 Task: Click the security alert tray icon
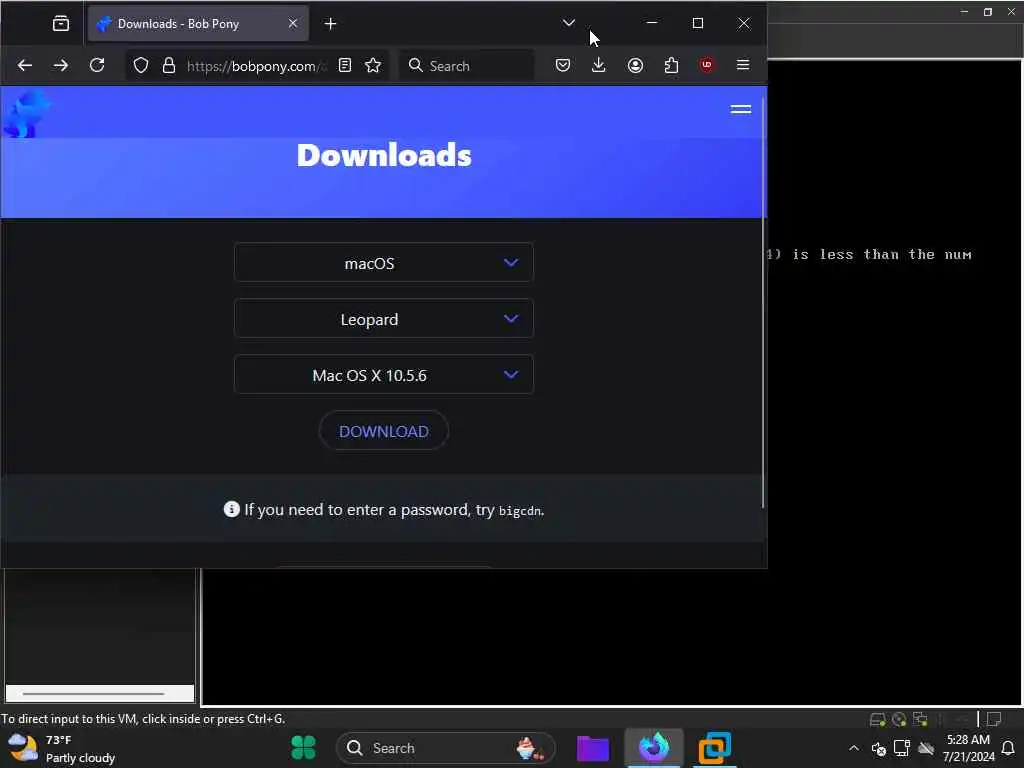click(x=879, y=748)
